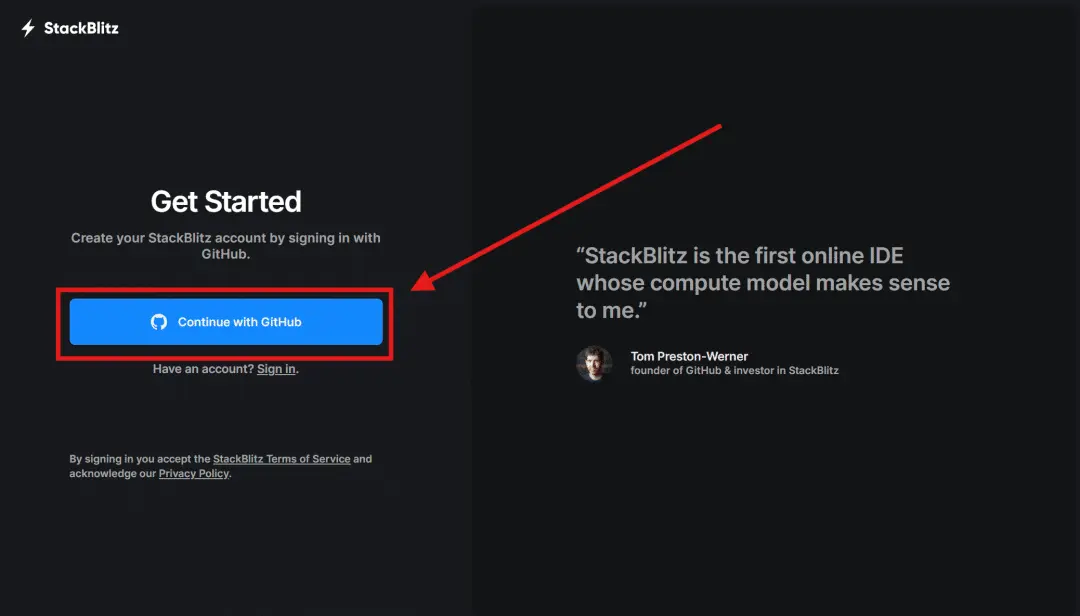Open the StackBlitz Terms of Service link
The width and height of the screenshot is (1080, 616).
[281, 459]
